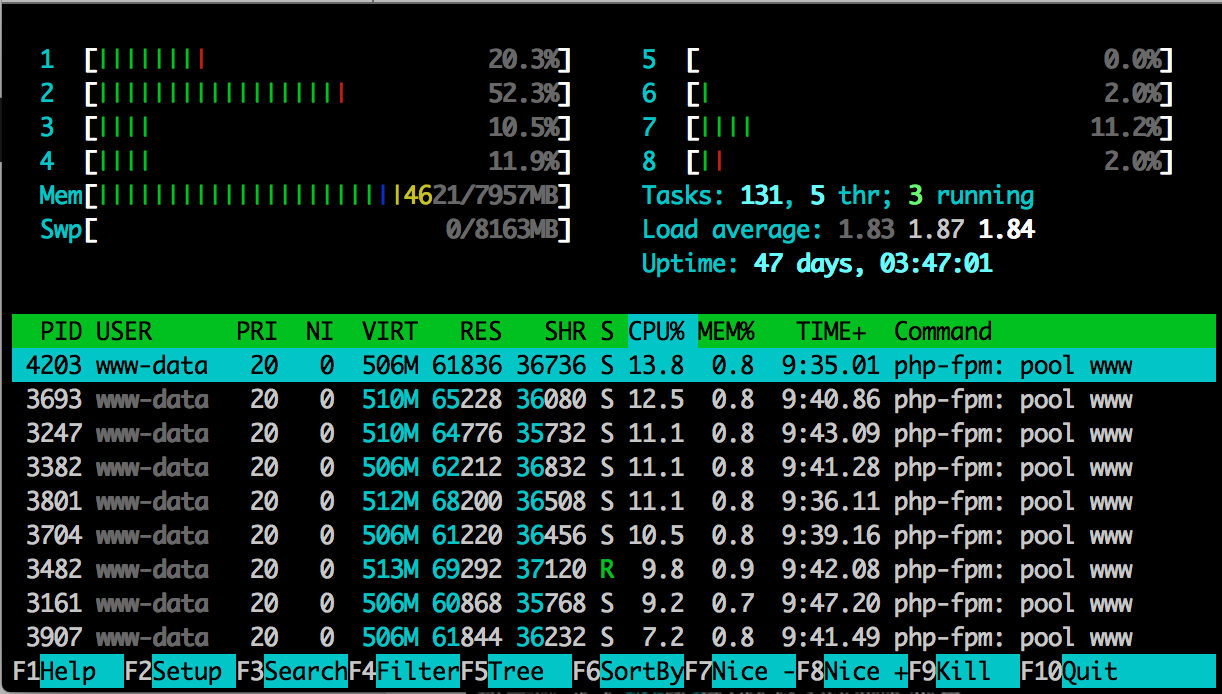Click the 0.9 MEM% value

[733, 570]
